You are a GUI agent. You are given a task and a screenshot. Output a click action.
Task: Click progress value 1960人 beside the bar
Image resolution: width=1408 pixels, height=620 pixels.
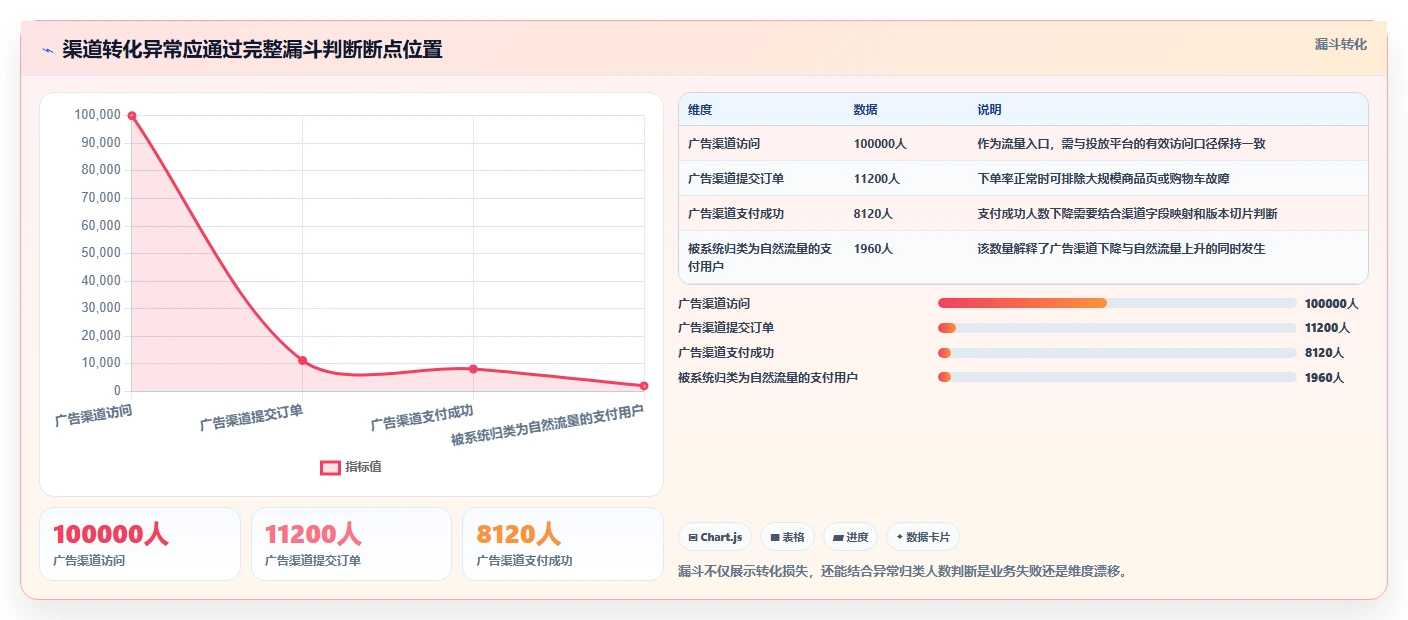(1325, 377)
